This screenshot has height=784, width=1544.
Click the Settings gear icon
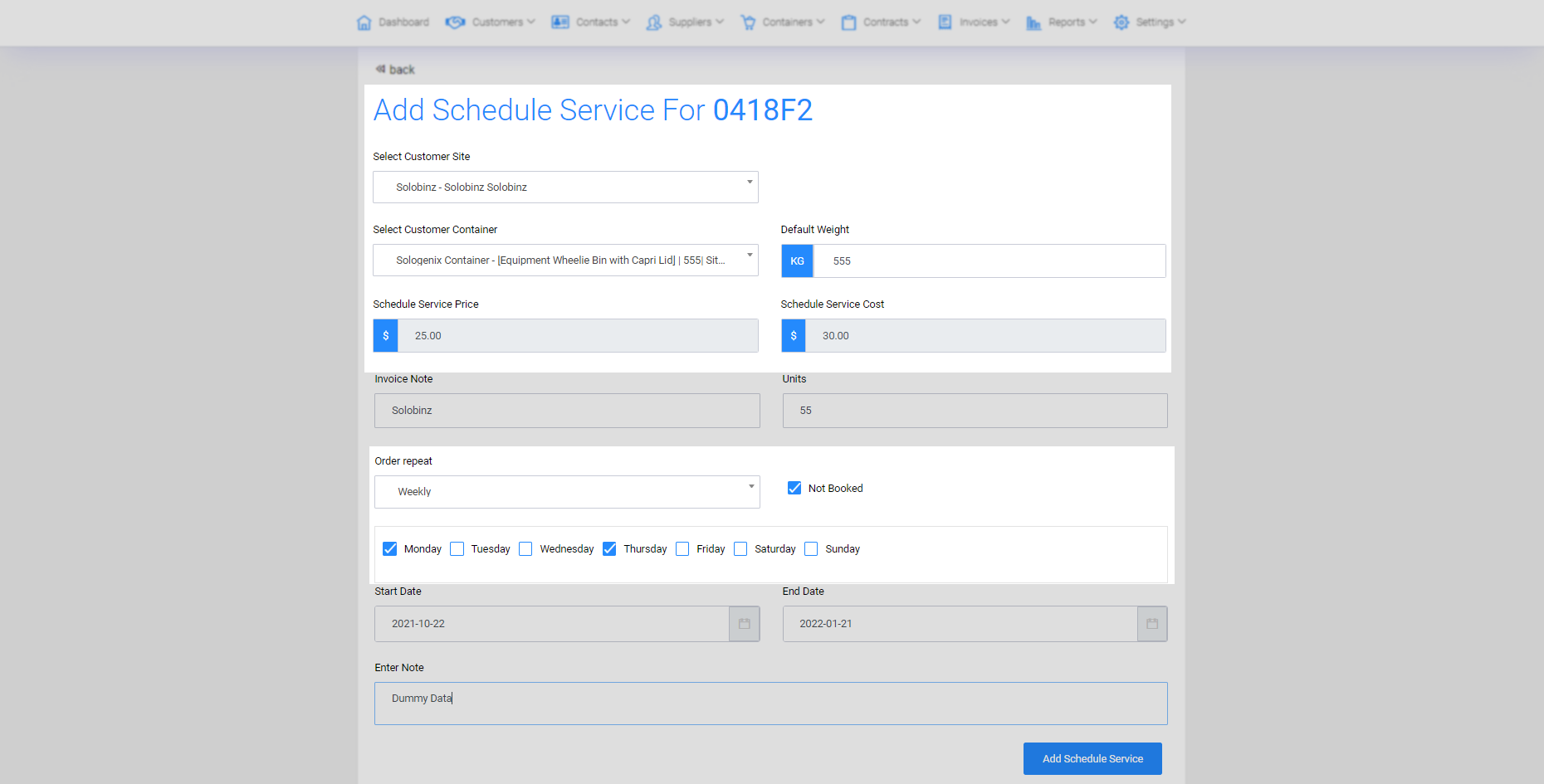point(1121,22)
